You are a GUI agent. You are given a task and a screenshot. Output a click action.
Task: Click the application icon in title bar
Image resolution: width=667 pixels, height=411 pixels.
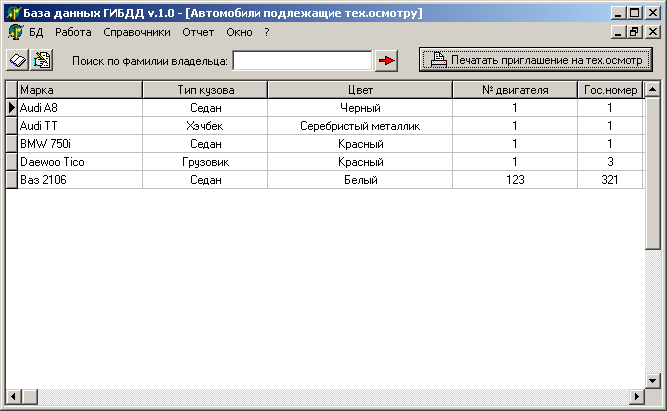[x=14, y=13]
